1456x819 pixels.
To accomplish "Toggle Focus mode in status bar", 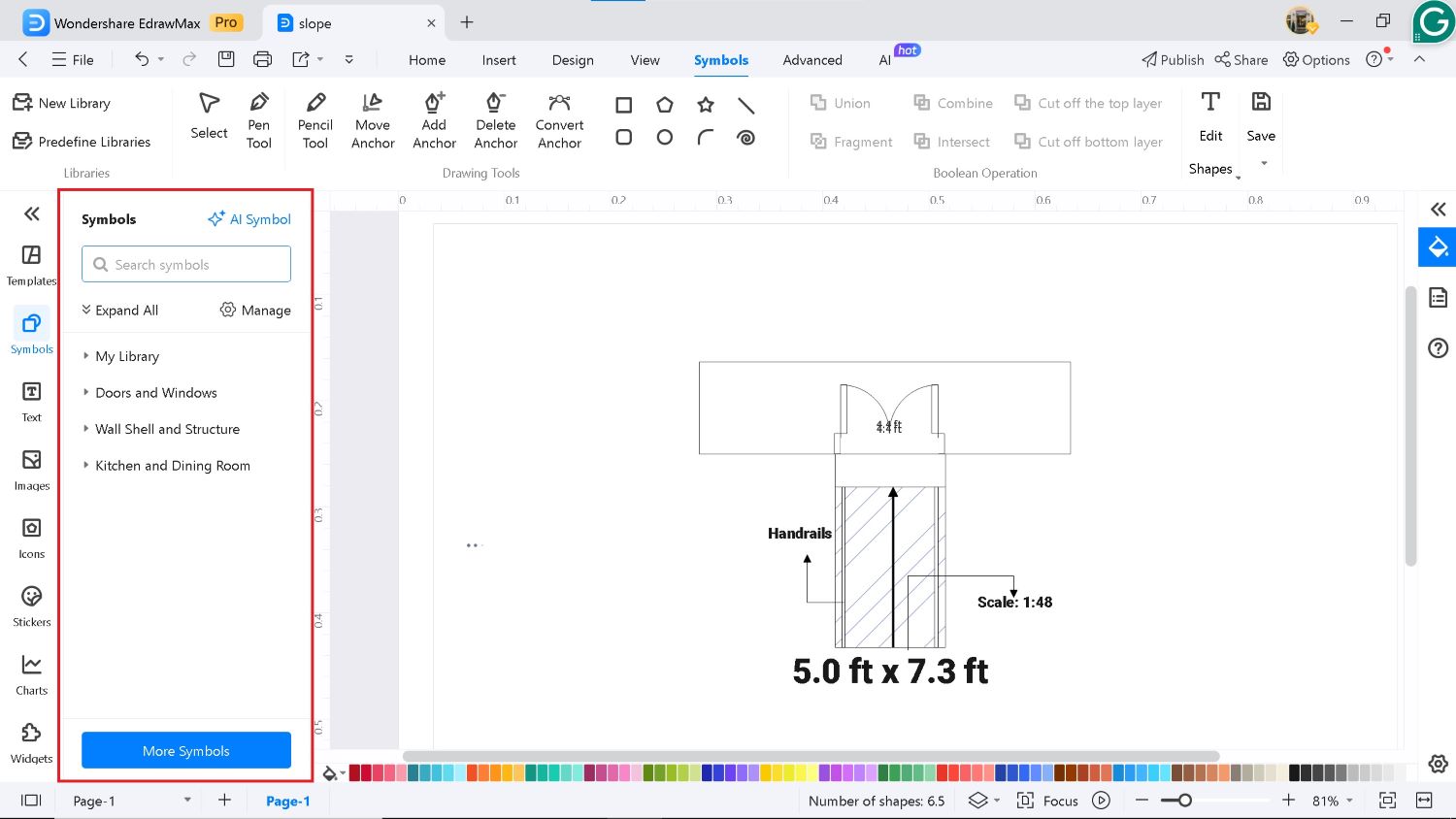I will pos(1047,801).
